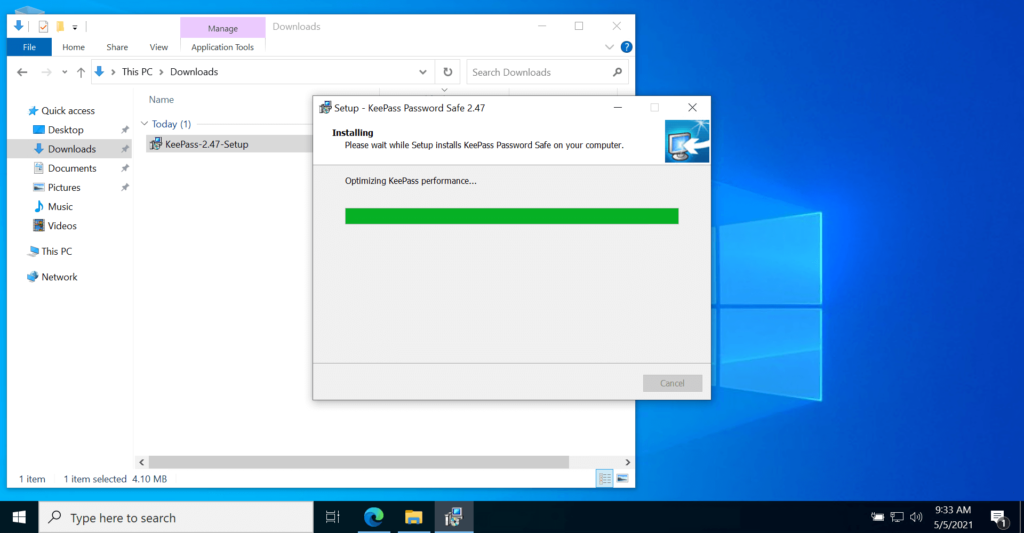This screenshot has width=1024, height=533.
Task: Click the quick access Properties checkmark icon
Action: tap(43, 27)
